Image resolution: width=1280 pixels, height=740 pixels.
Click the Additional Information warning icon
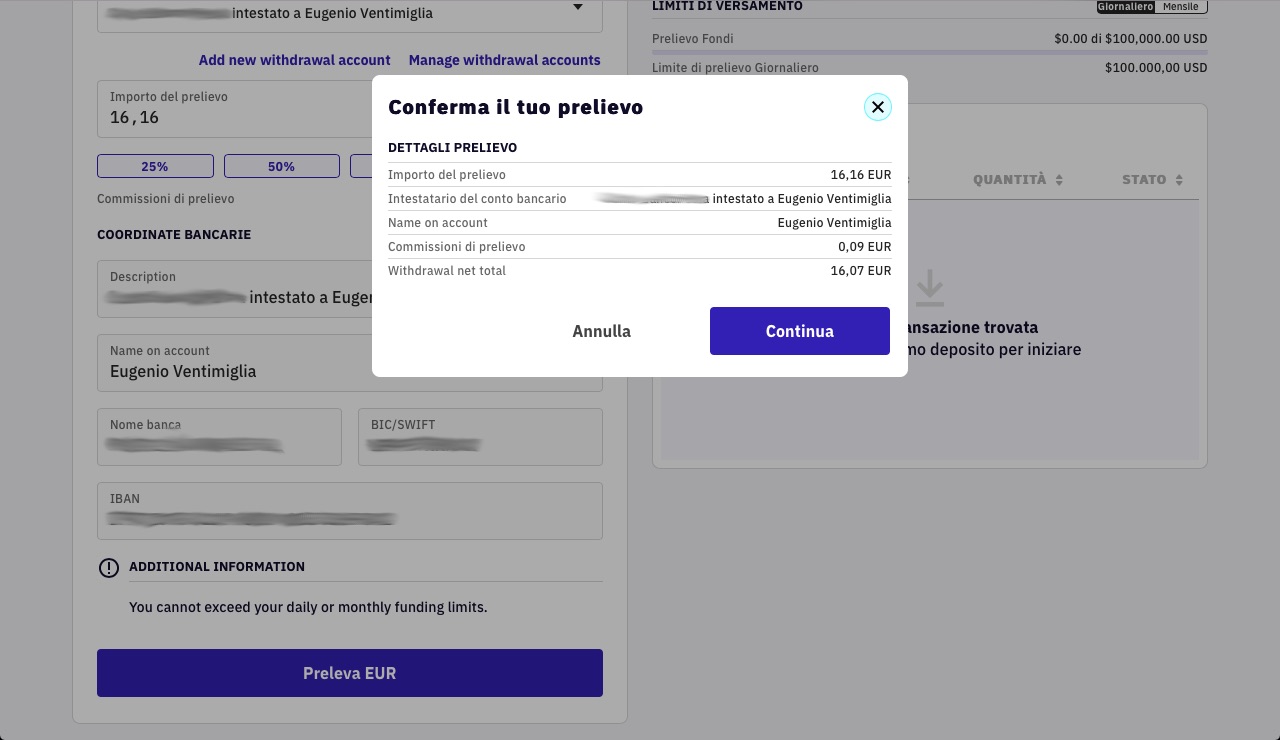coord(109,568)
